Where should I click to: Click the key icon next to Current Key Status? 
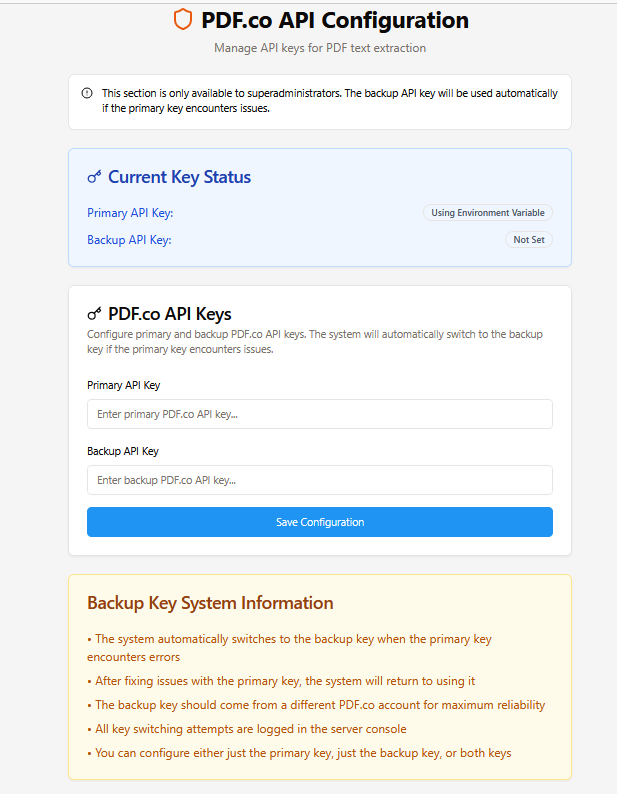[x=94, y=177]
